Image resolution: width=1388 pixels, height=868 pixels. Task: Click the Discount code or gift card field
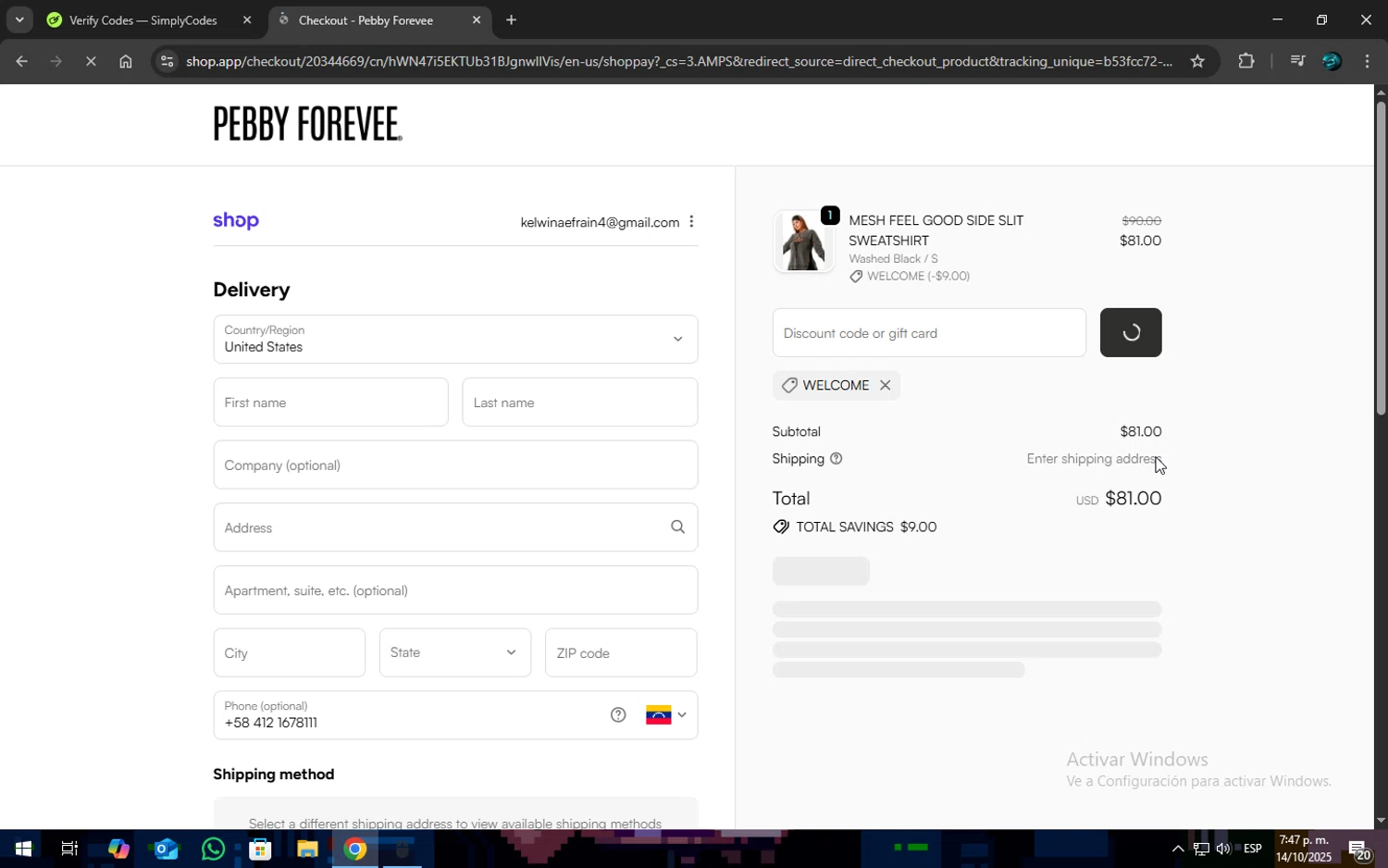click(x=929, y=333)
